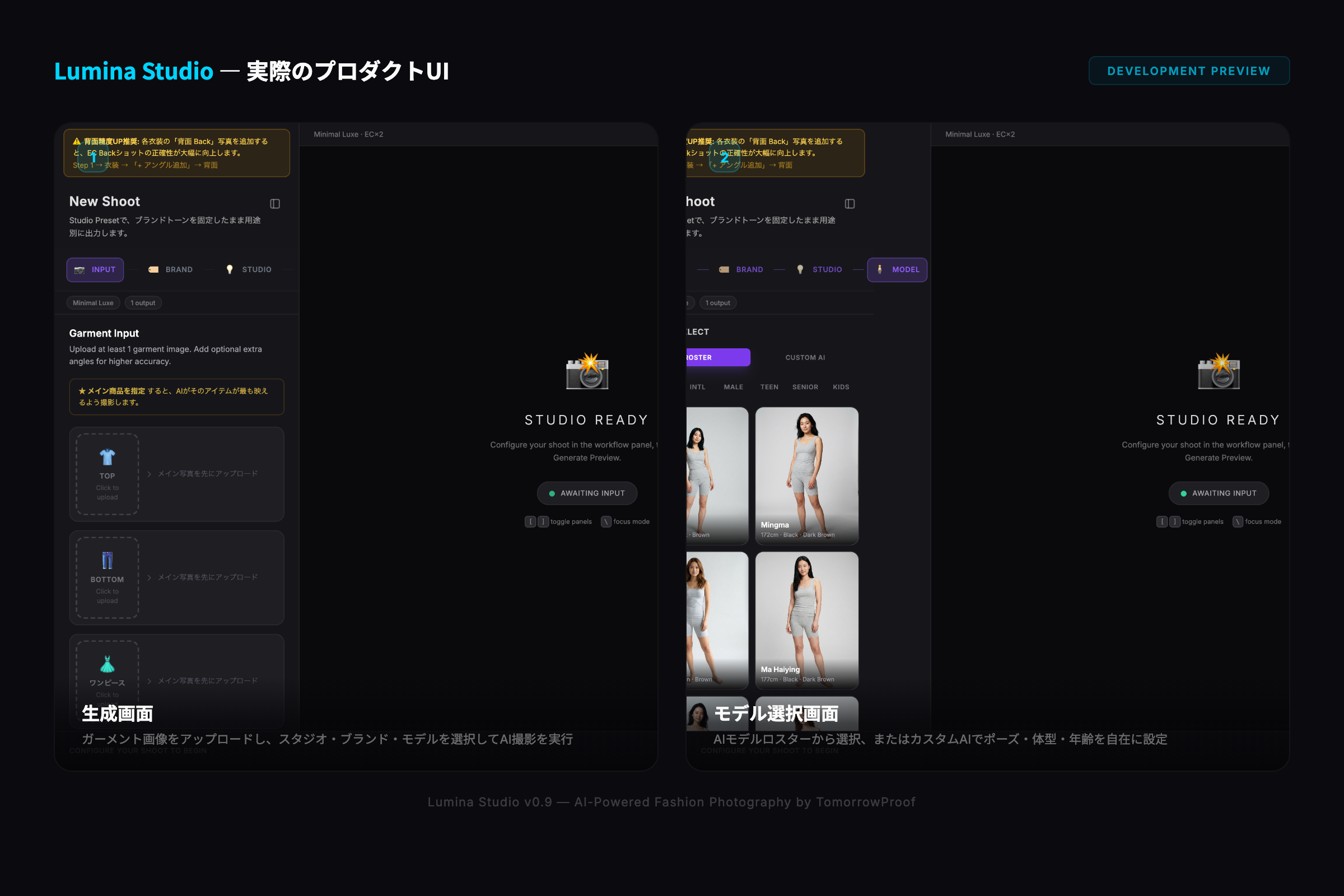Click the Minimal Luxe preset chip
1344x896 pixels.
[x=93, y=303]
